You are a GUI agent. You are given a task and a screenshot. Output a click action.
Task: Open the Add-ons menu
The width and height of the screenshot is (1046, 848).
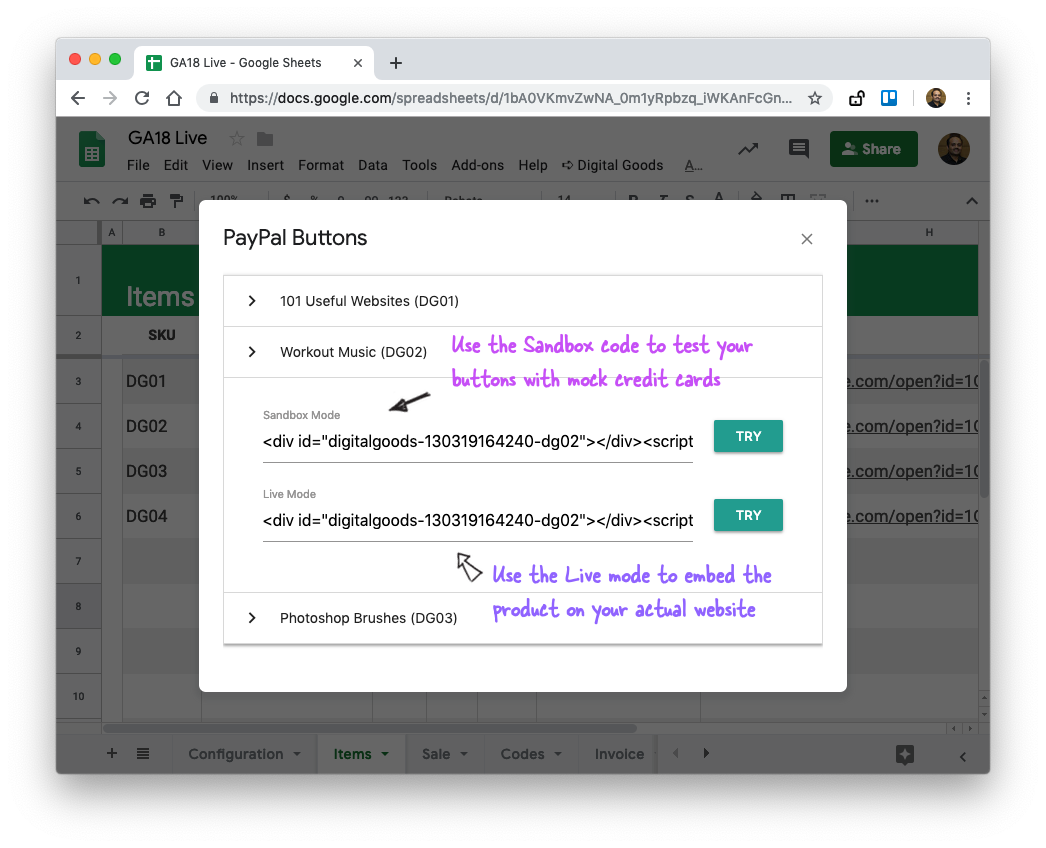pyautogui.click(x=477, y=165)
